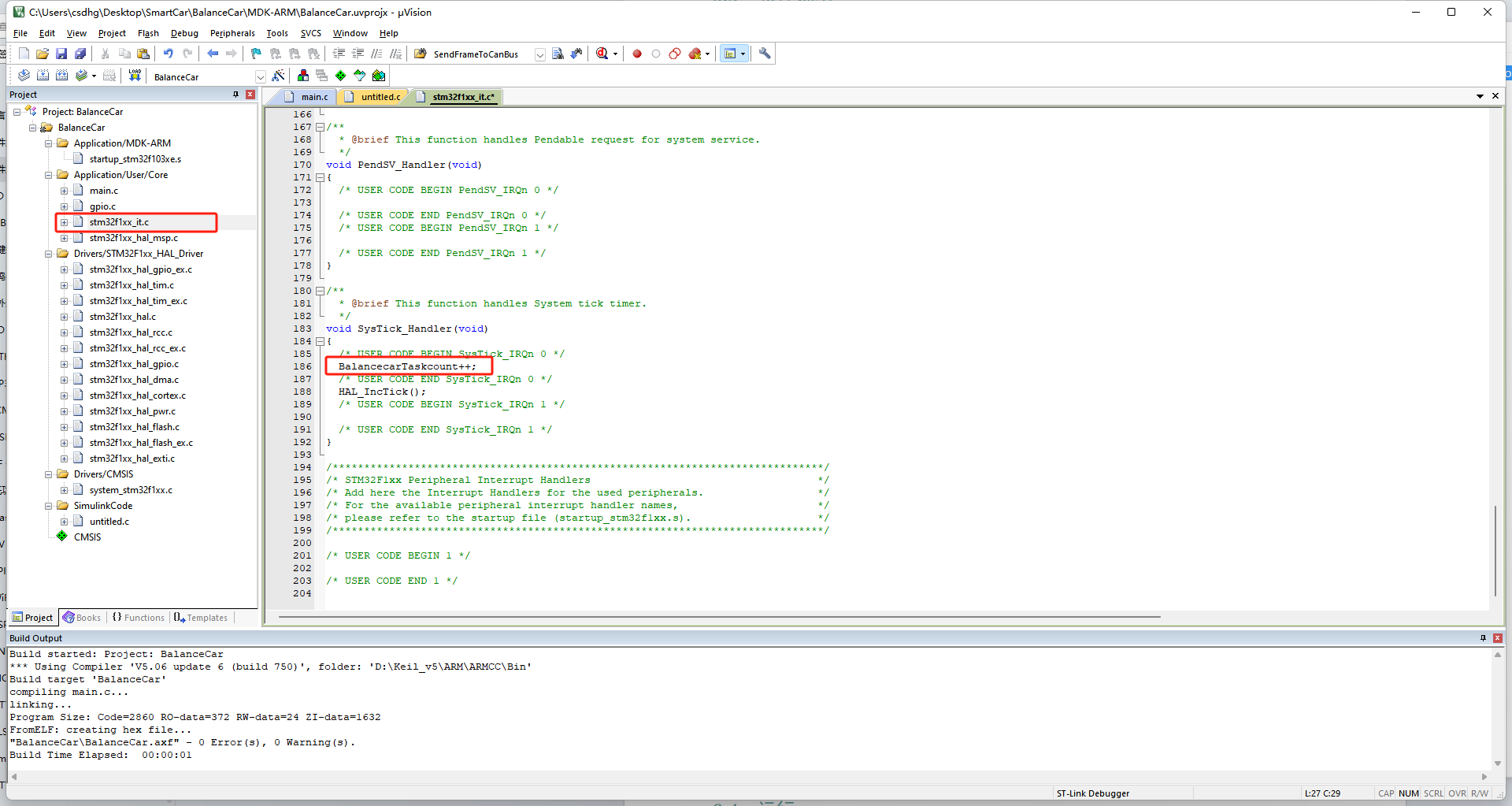1512x806 pixels.
Task: Open Configuration wrench icon
Action: tap(765, 54)
